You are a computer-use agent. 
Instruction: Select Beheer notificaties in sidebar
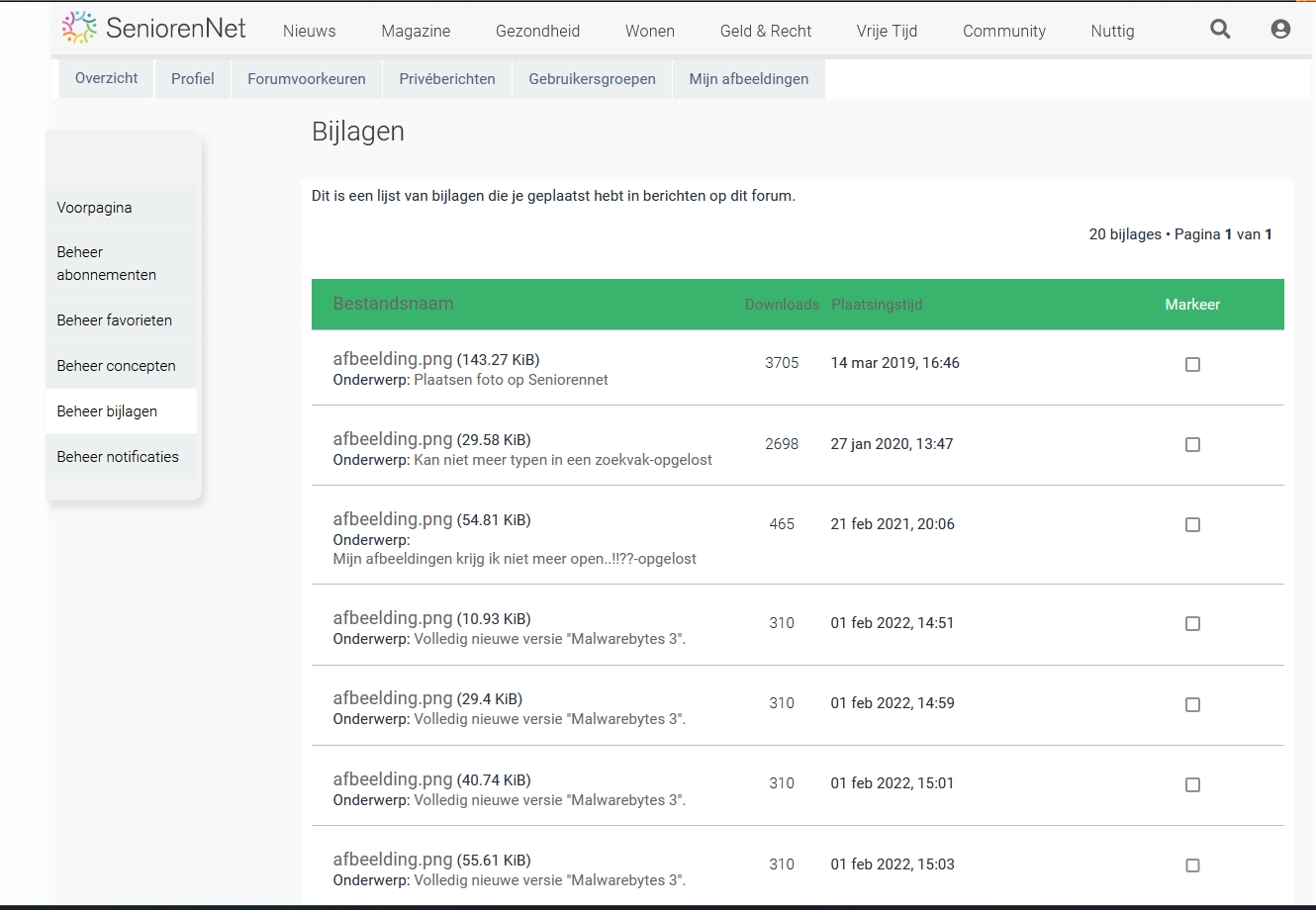point(118,457)
